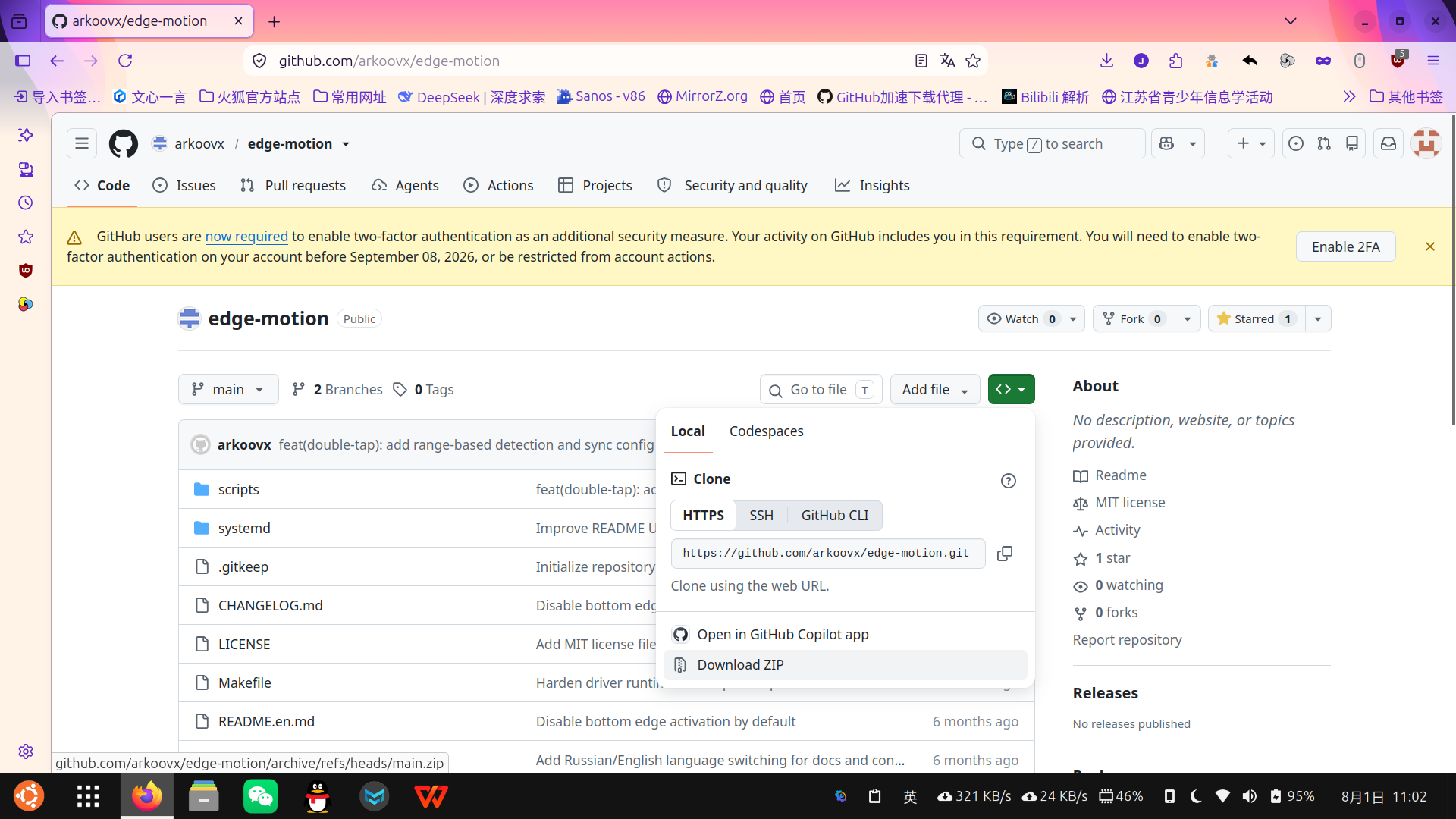Open the Firefox application menu
1456x819 pixels.
tap(1433, 61)
